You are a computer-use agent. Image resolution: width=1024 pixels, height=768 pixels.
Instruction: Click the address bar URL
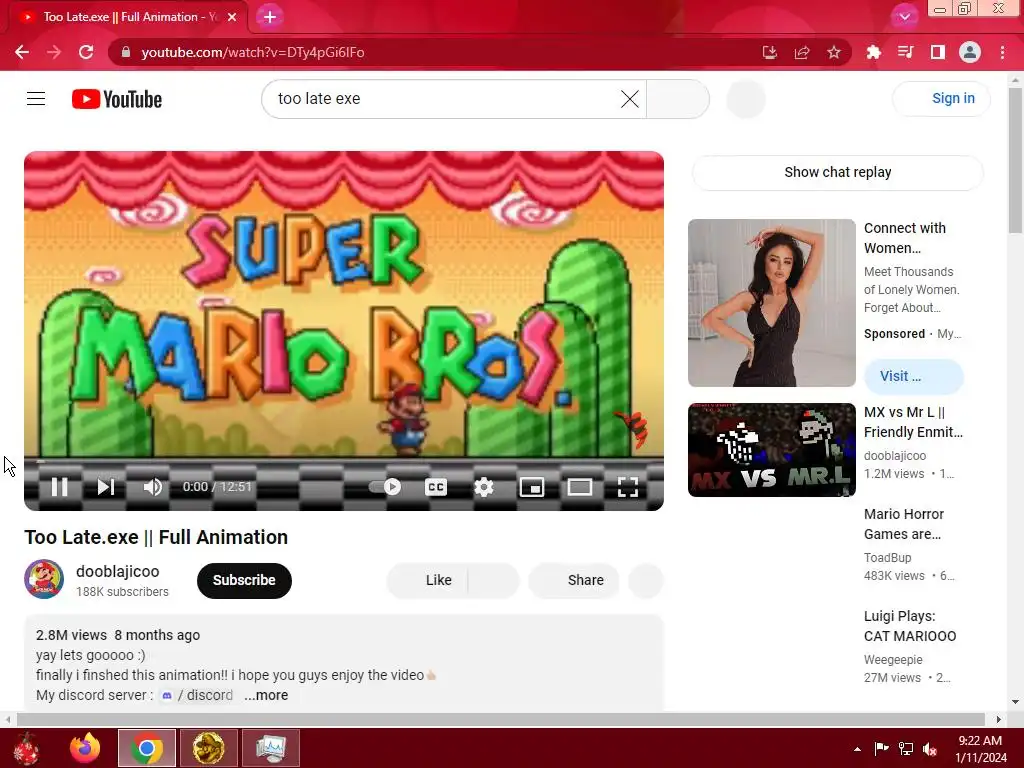point(253,52)
